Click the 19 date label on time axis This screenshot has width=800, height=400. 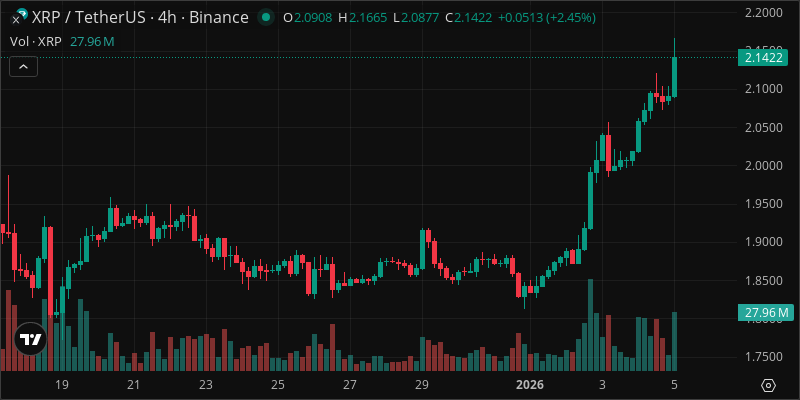pos(62,384)
